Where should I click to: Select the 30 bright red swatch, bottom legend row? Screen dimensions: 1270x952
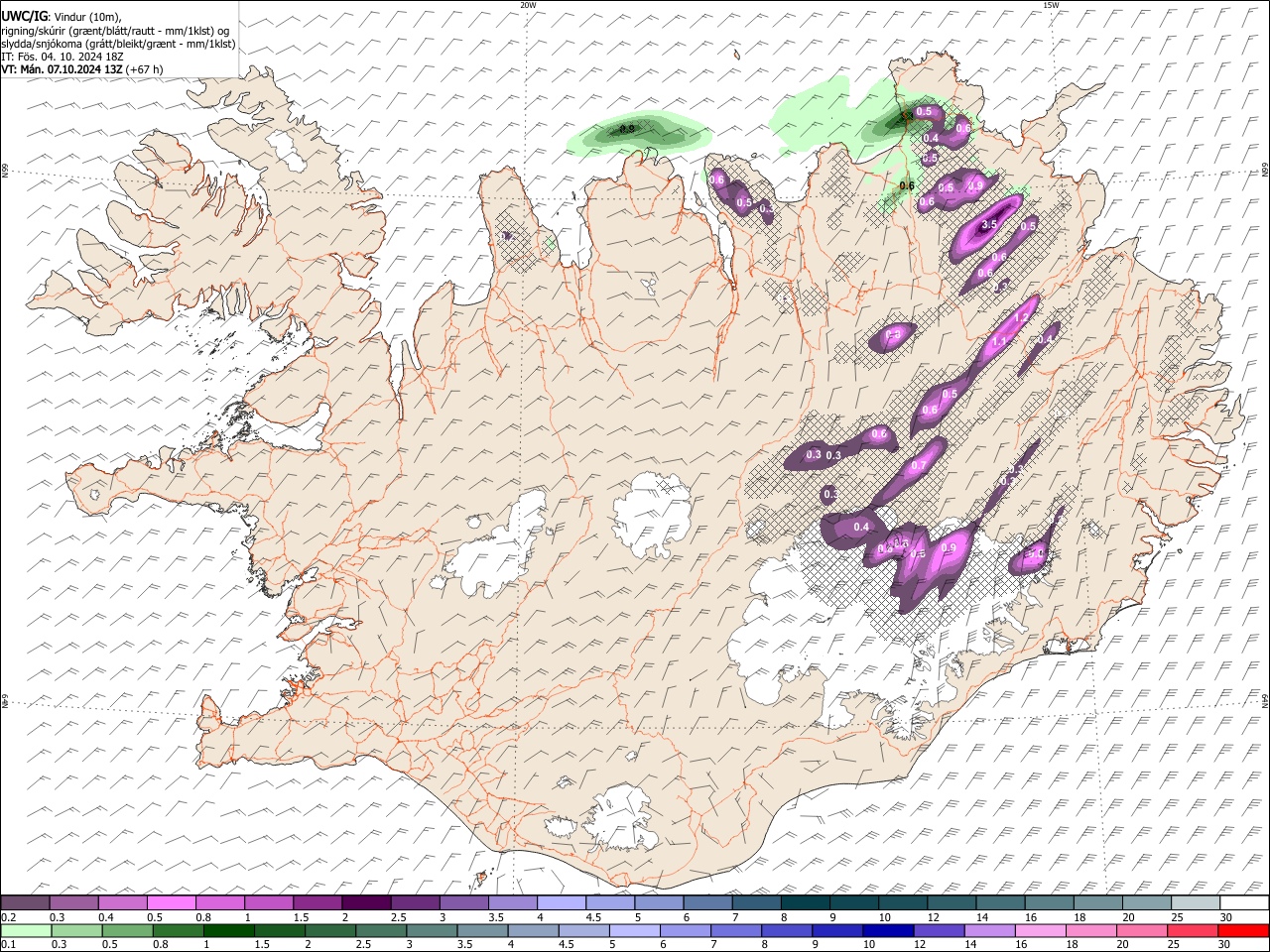pos(1243,930)
